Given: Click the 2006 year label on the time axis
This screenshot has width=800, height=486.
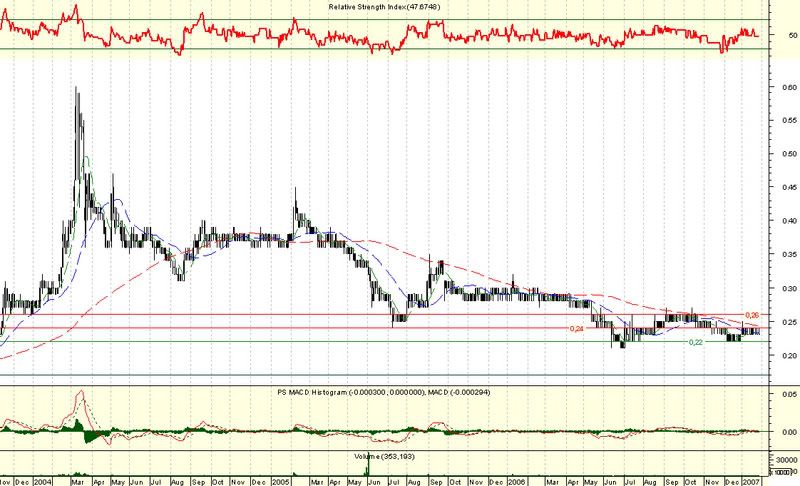Looking at the screenshot, I should point(517,482).
